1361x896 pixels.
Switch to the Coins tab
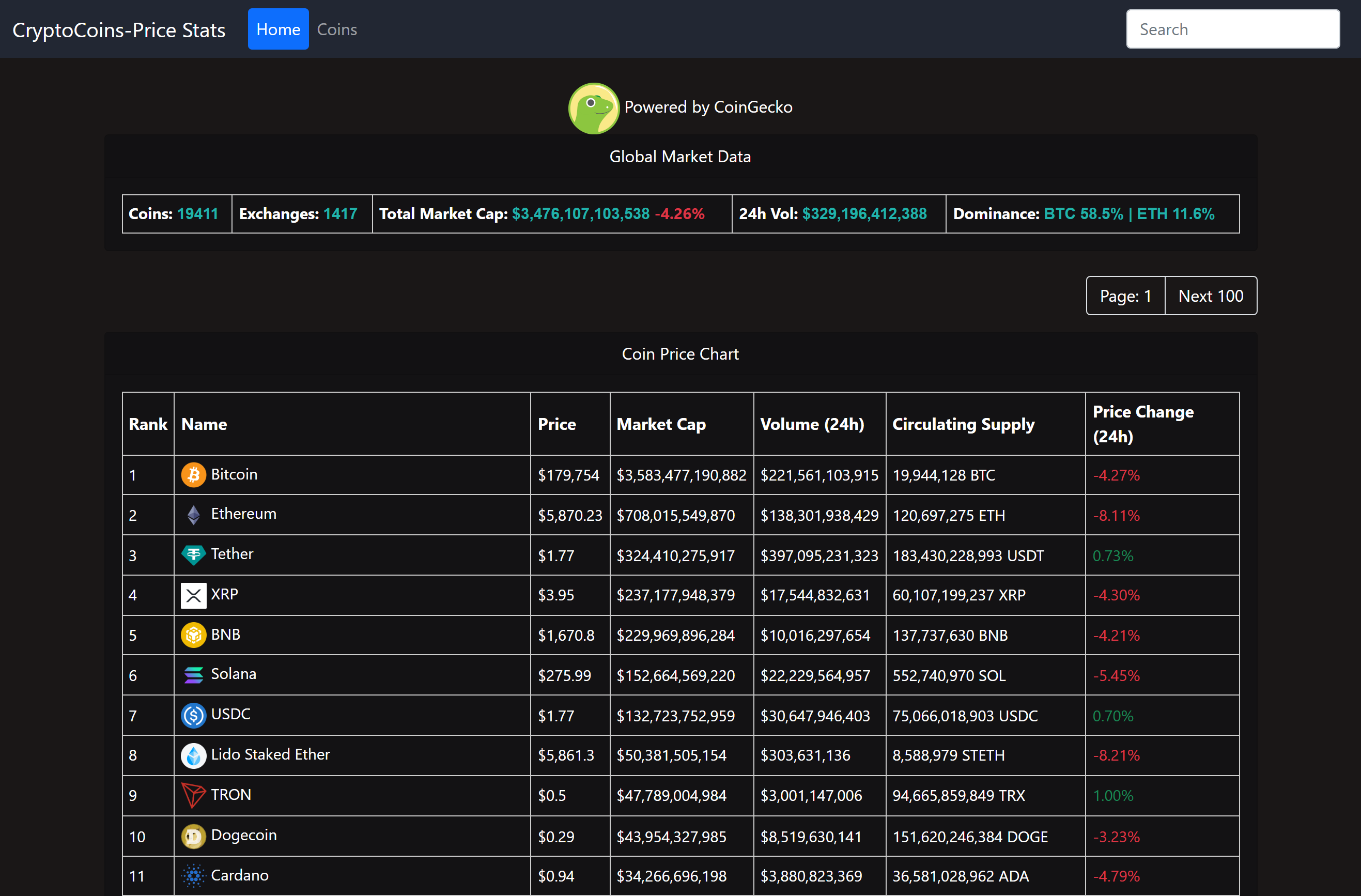(x=337, y=28)
